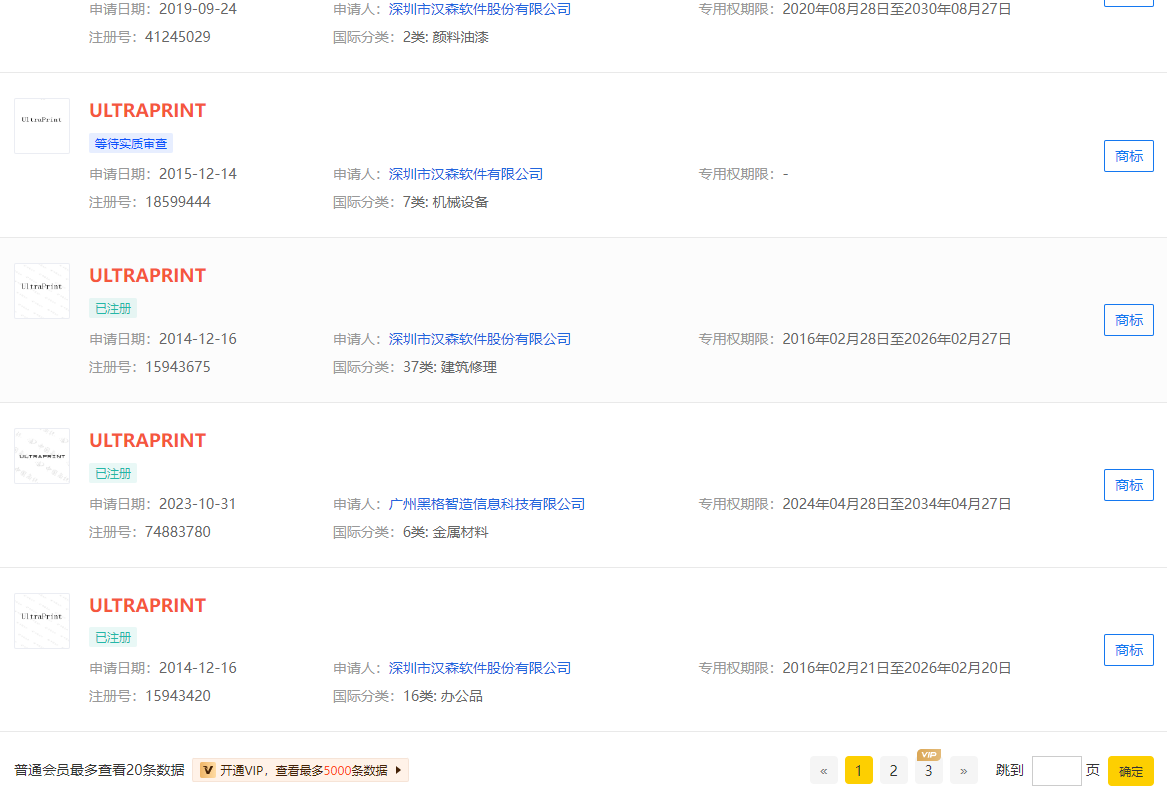The image size is (1167, 791).
Task: Focus the 跳到 page number input box
Action: (1056, 770)
